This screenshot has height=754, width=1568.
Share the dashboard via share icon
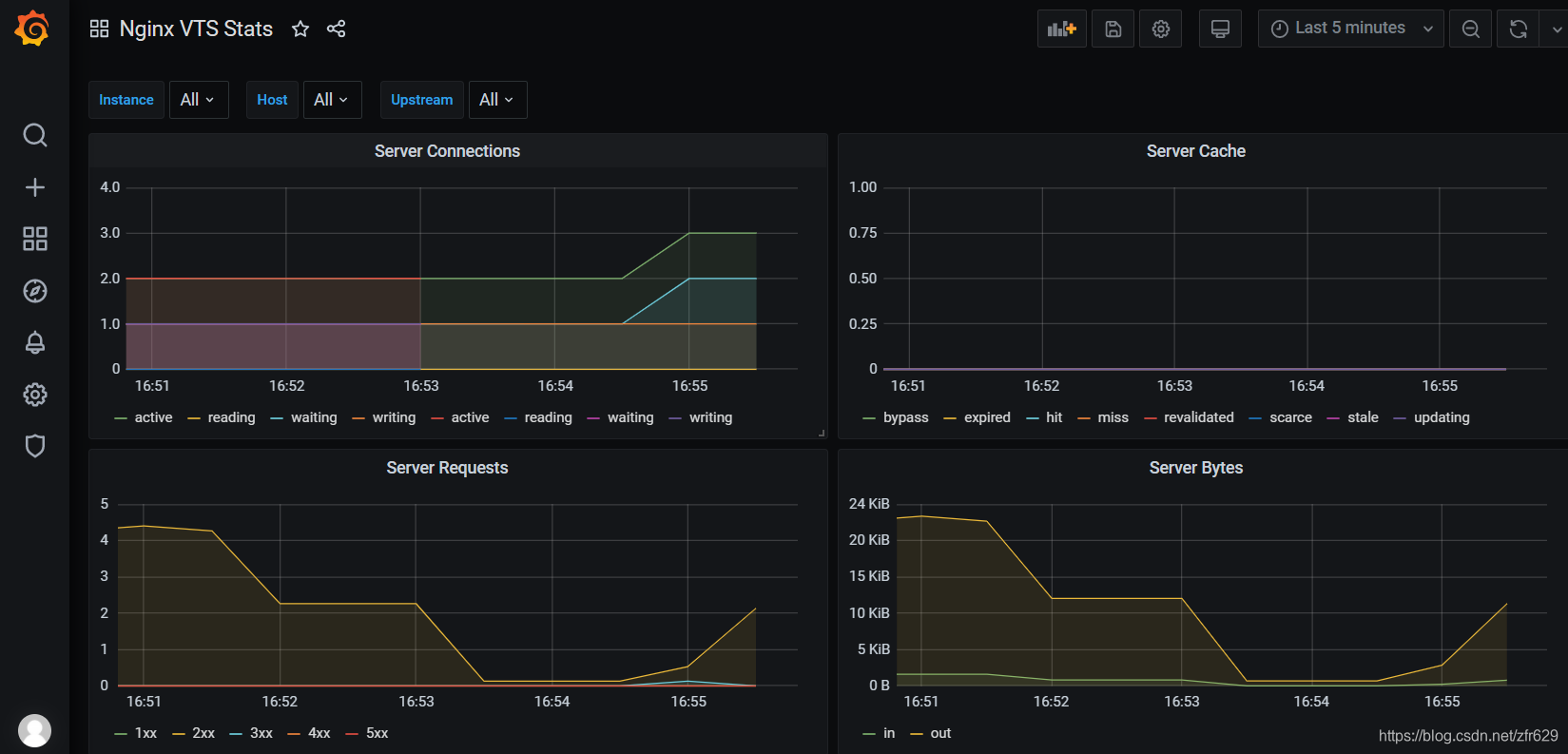[x=336, y=29]
